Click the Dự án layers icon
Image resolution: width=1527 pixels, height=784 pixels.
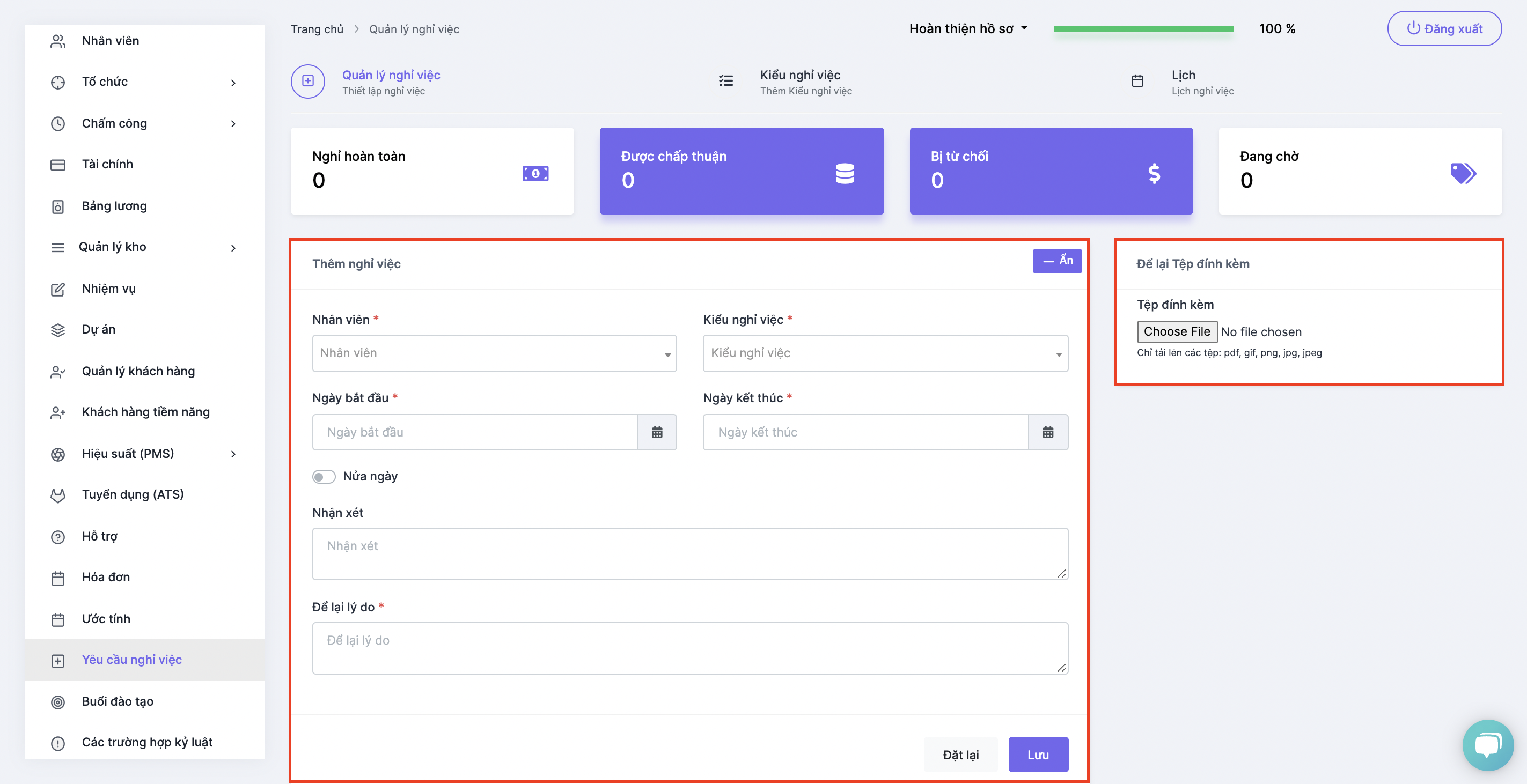[57, 330]
